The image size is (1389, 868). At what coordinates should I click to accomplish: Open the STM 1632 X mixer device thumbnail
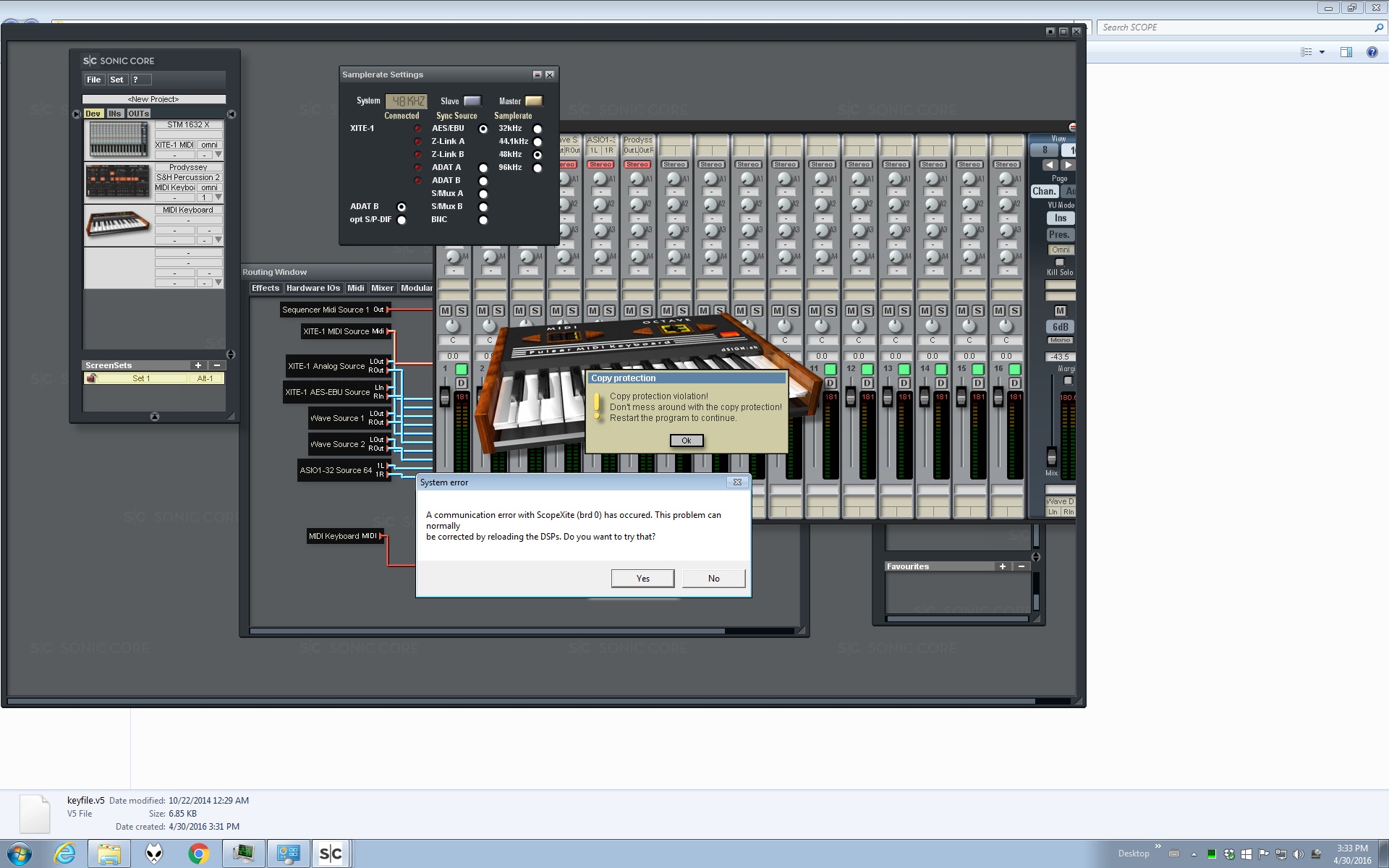tap(119, 139)
